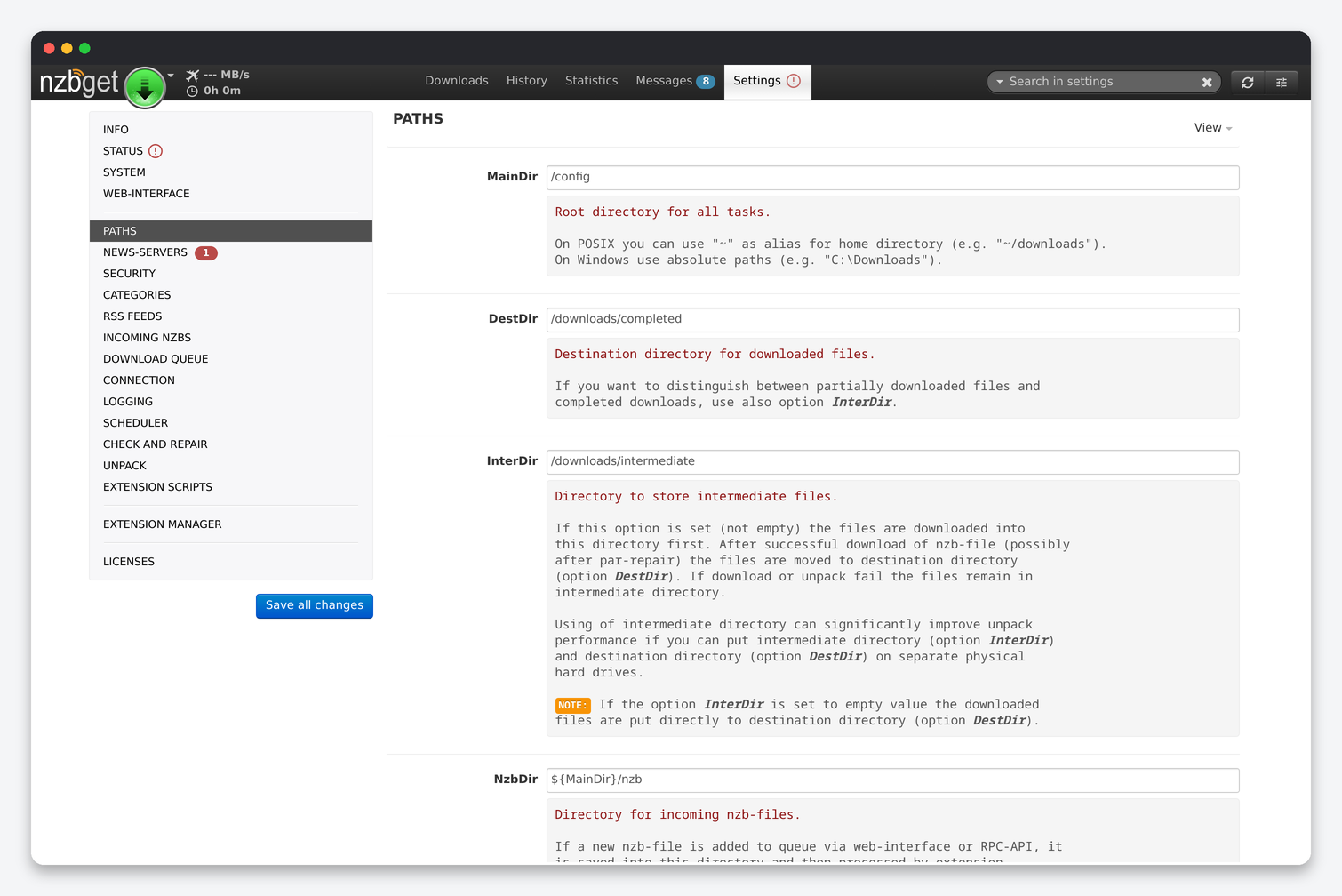Screen dimensions: 1342x896
Task: Click 'Root directory for all tasks.' text
Action: (x=662, y=212)
